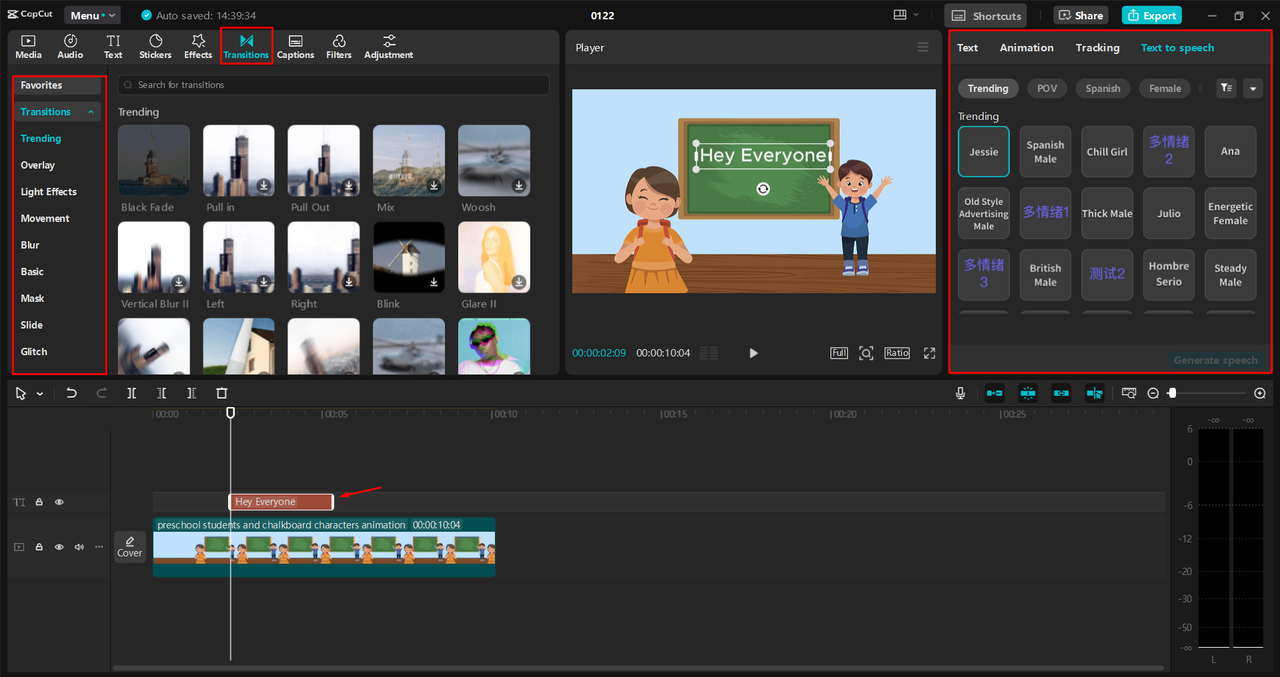Lock the text track
1280x677 pixels.
point(39,502)
